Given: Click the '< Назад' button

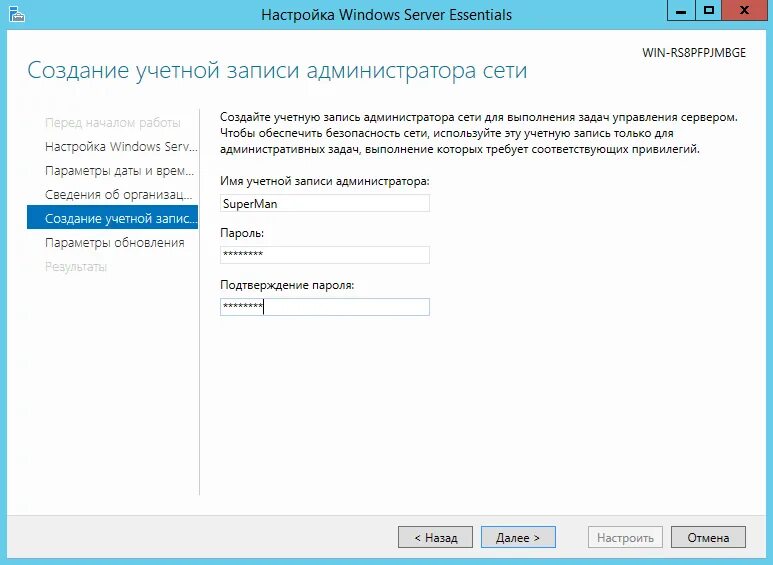Looking at the screenshot, I should [435, 537].
